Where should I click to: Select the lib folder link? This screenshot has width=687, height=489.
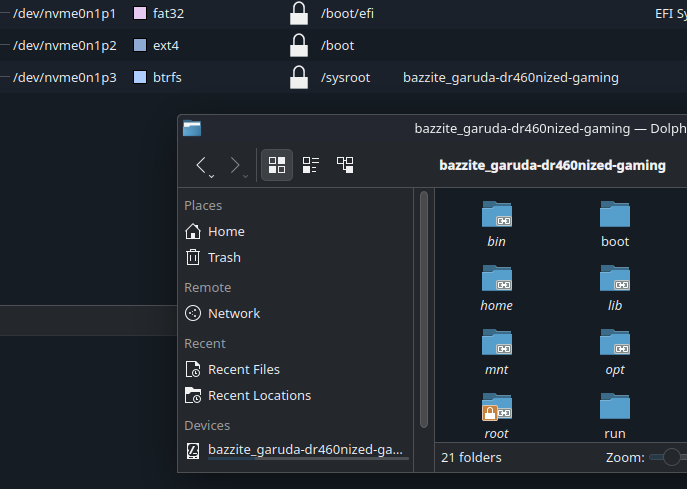click(615, 288)
